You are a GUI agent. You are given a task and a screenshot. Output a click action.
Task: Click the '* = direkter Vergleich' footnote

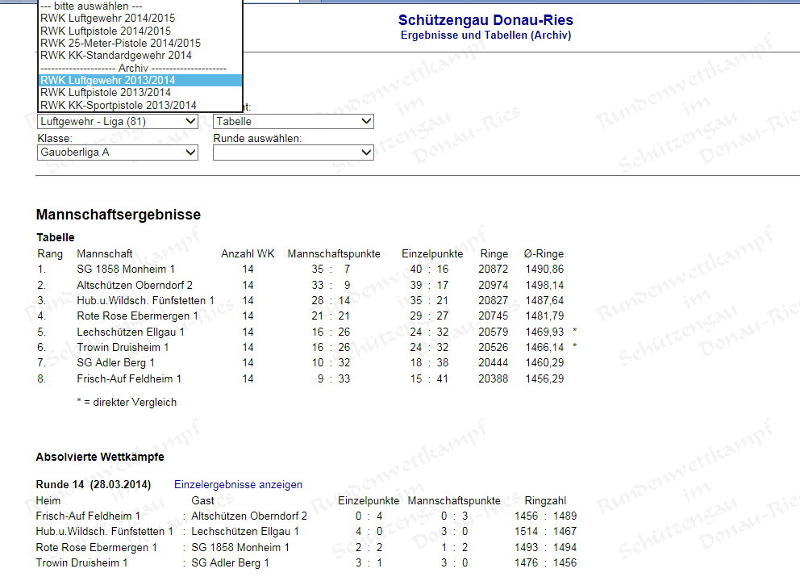127,402
